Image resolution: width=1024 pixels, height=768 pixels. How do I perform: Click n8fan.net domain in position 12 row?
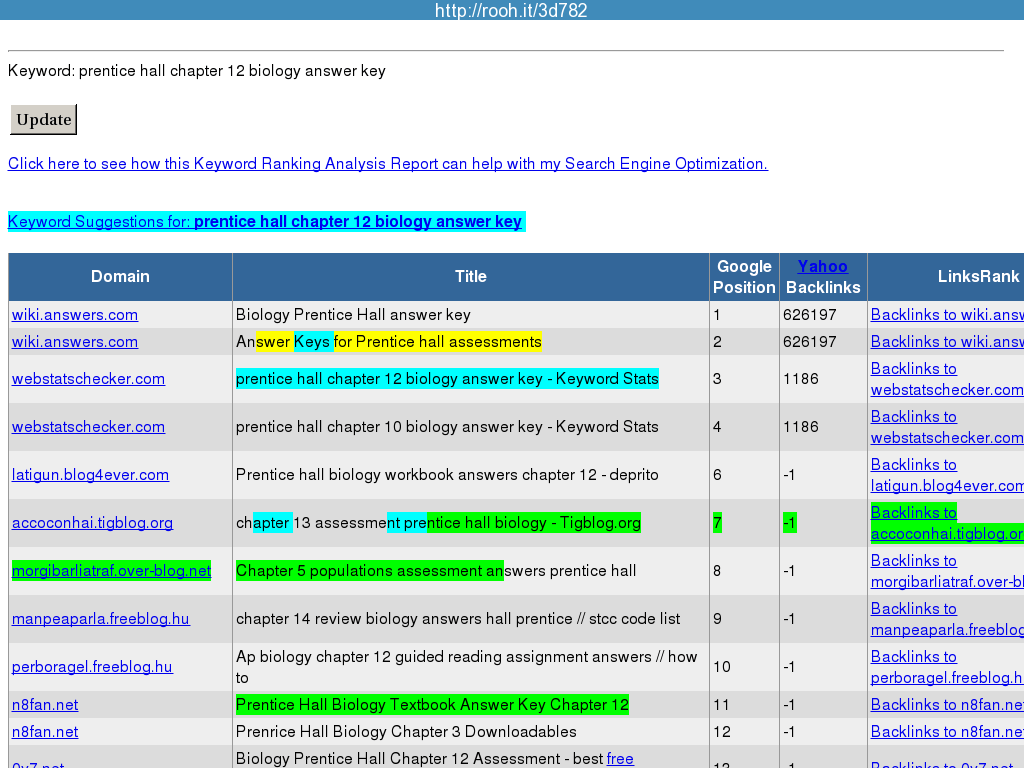coord(45,732)
